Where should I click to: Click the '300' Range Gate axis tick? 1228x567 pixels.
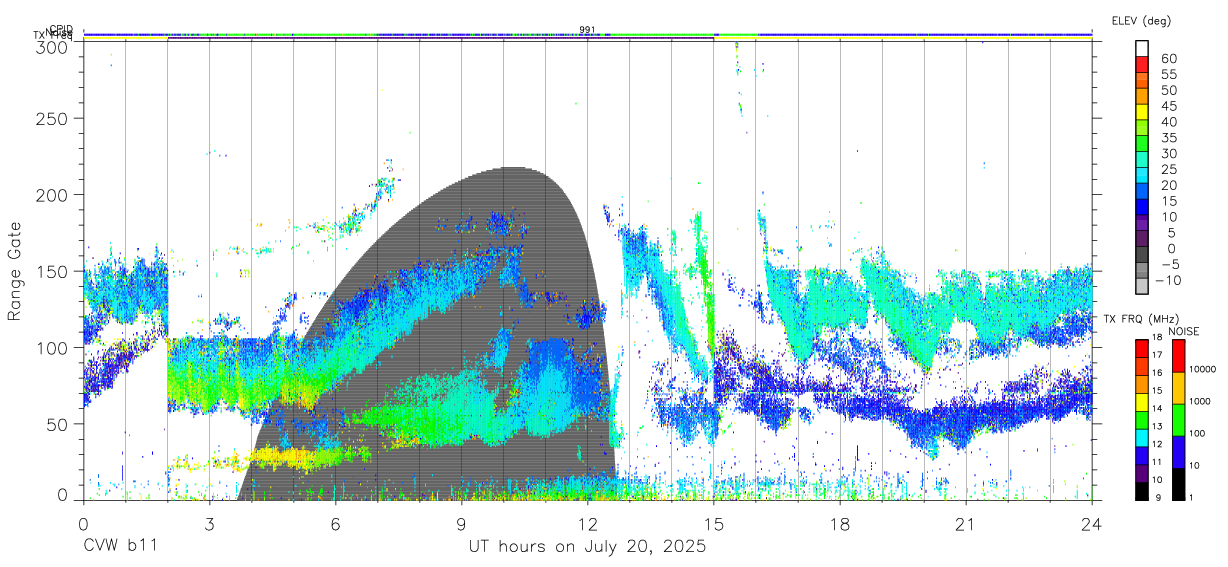pos(53,46)
